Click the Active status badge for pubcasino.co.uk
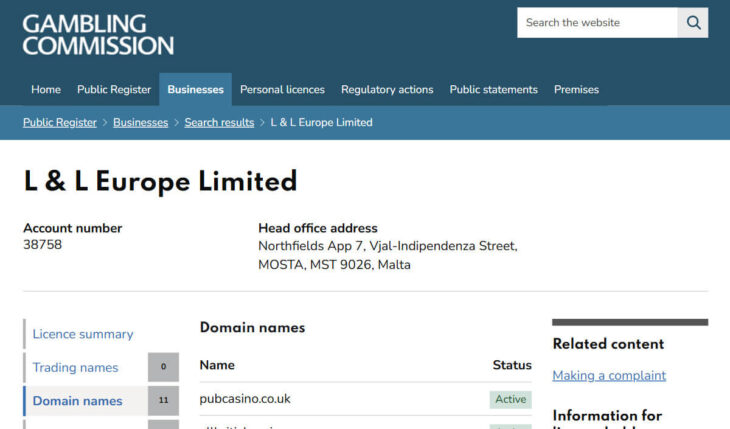The height and width of the screenshot is (429, 730). [x=510, y=400]
